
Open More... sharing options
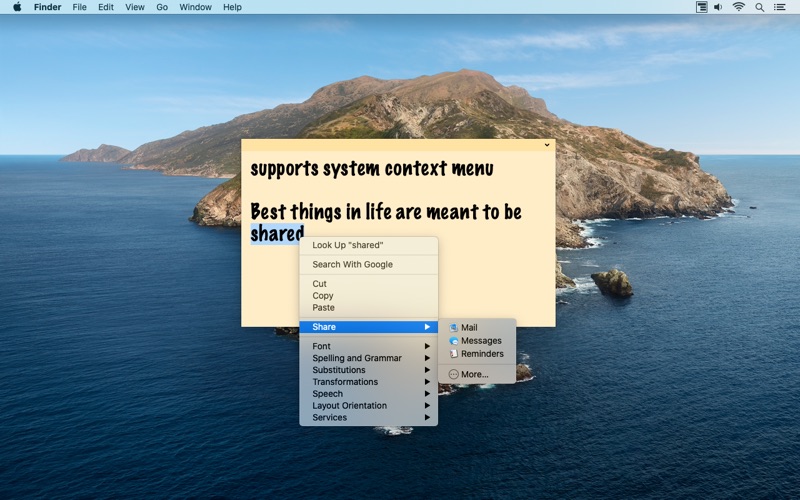477,374
